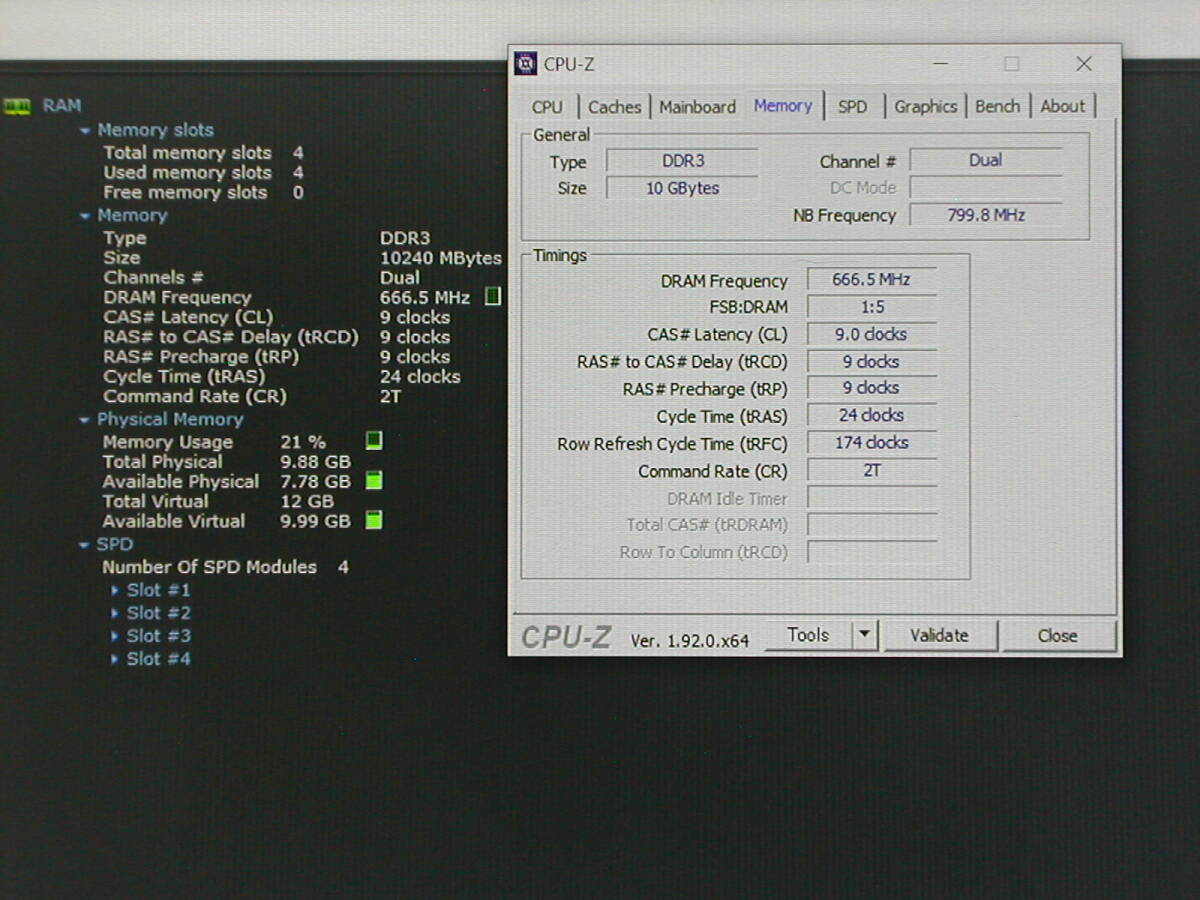Open the Mainboard tab
The width and height of the screenshot is (1200, 900).
coord(697,106)
